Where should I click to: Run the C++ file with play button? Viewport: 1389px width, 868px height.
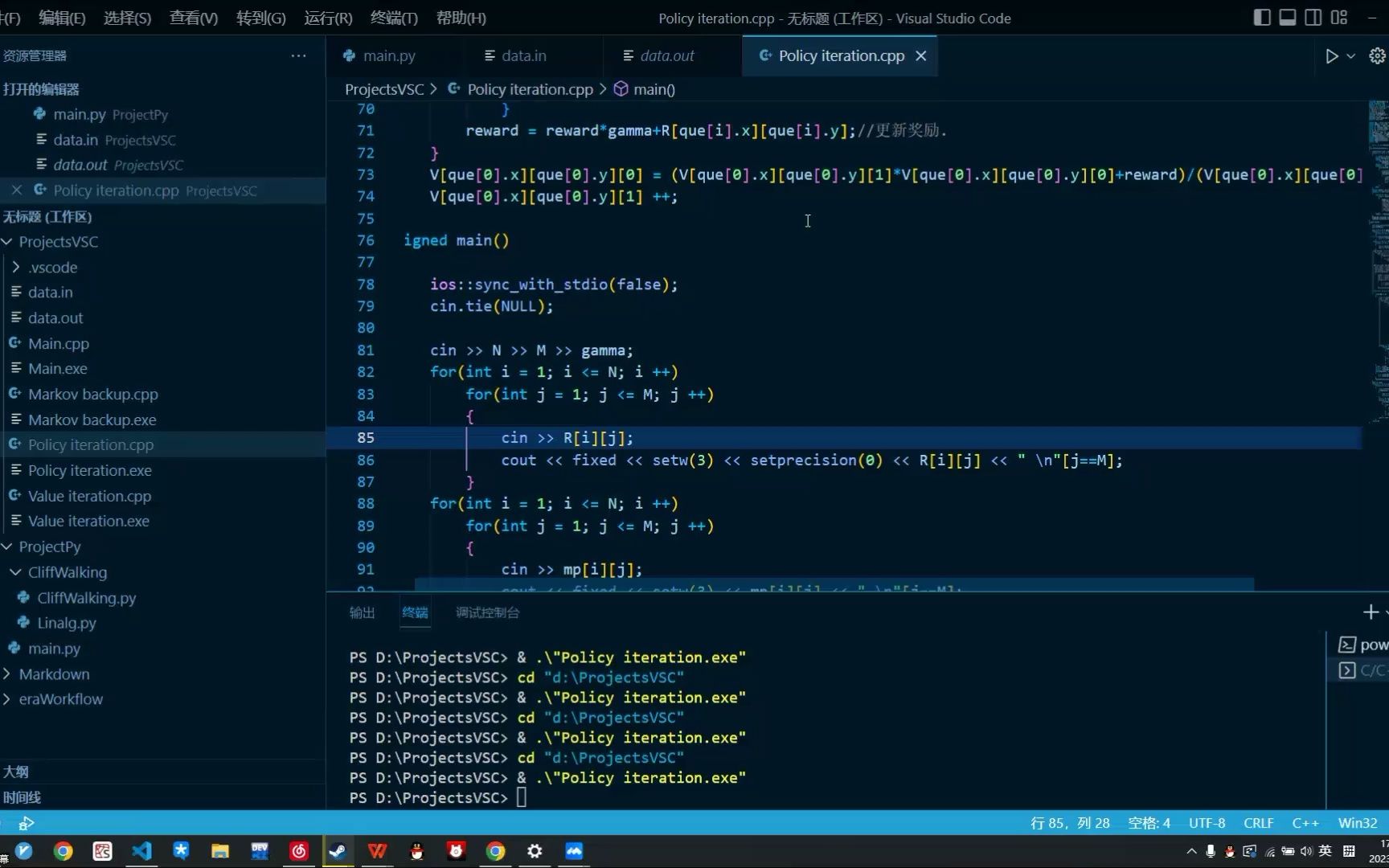click(1331, 56)
